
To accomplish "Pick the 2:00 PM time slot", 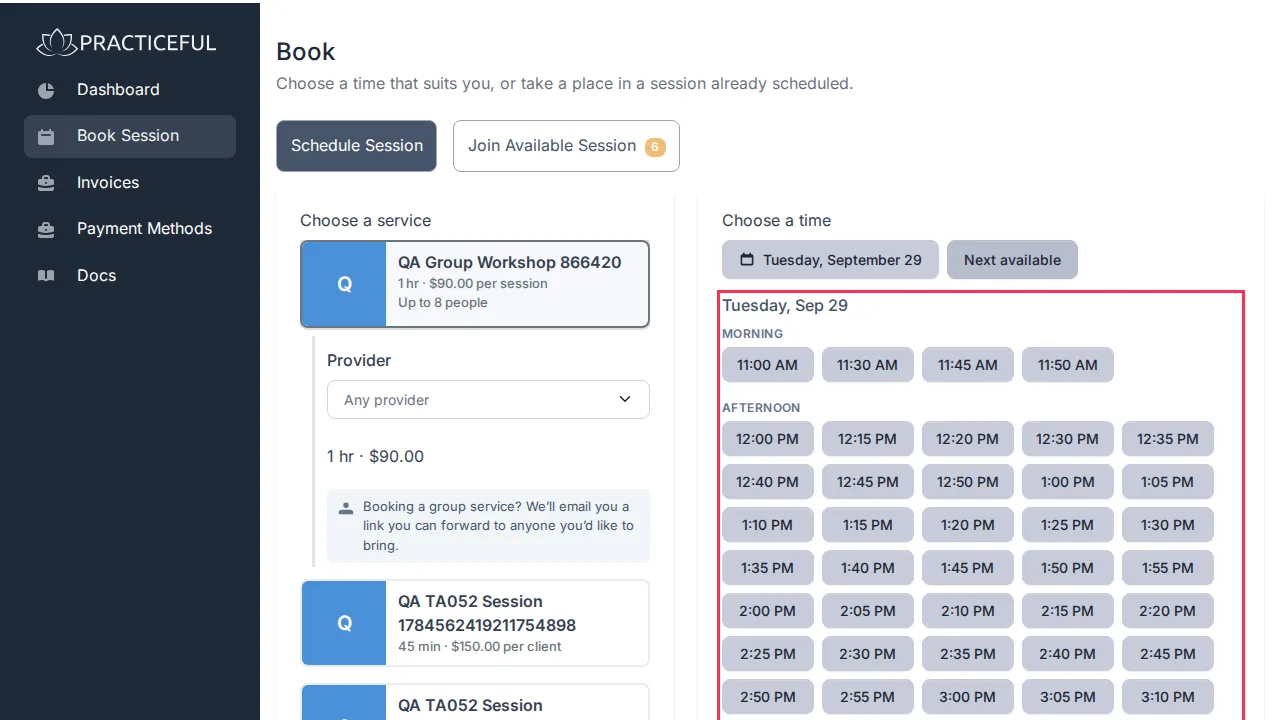I will pos(768,611).
